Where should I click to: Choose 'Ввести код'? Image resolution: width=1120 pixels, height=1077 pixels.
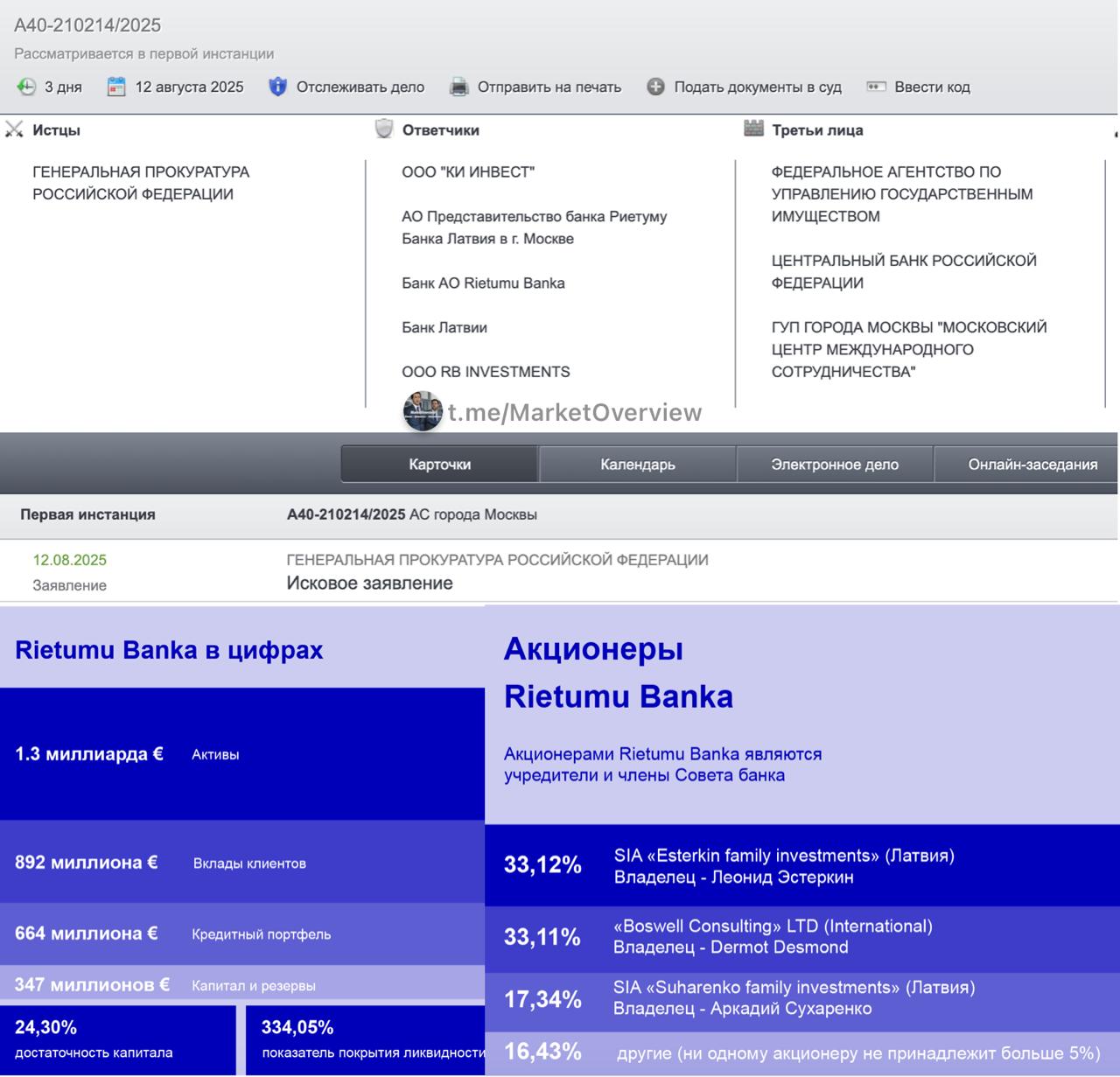pos(932,87)
